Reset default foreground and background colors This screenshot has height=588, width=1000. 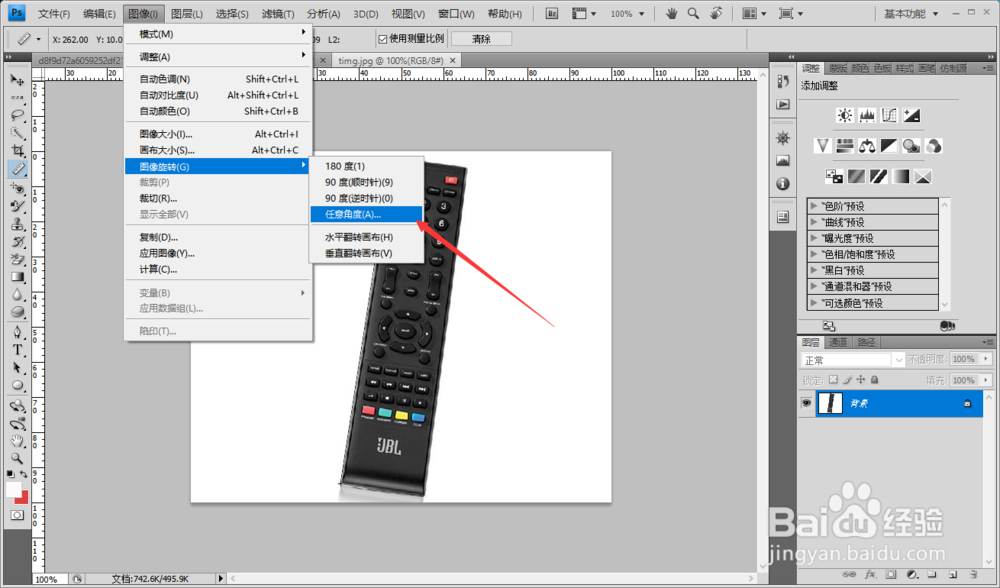pyautogui.click(x=10, y=474)
